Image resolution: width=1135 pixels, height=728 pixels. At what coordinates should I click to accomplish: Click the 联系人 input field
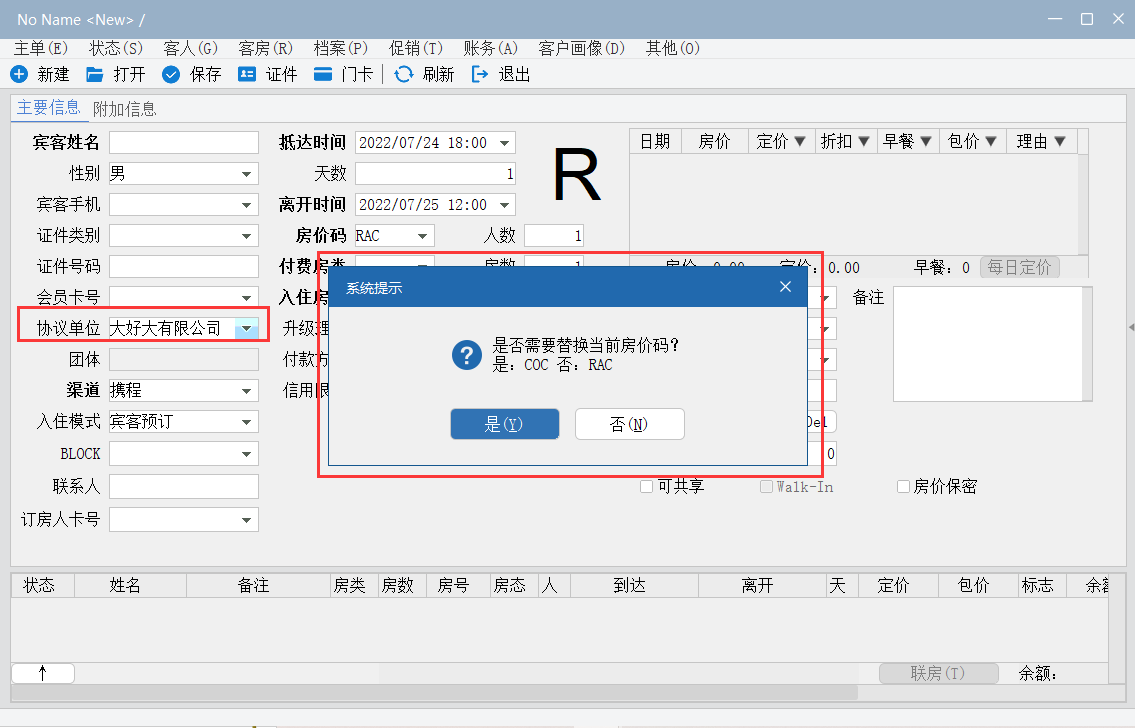184,486
